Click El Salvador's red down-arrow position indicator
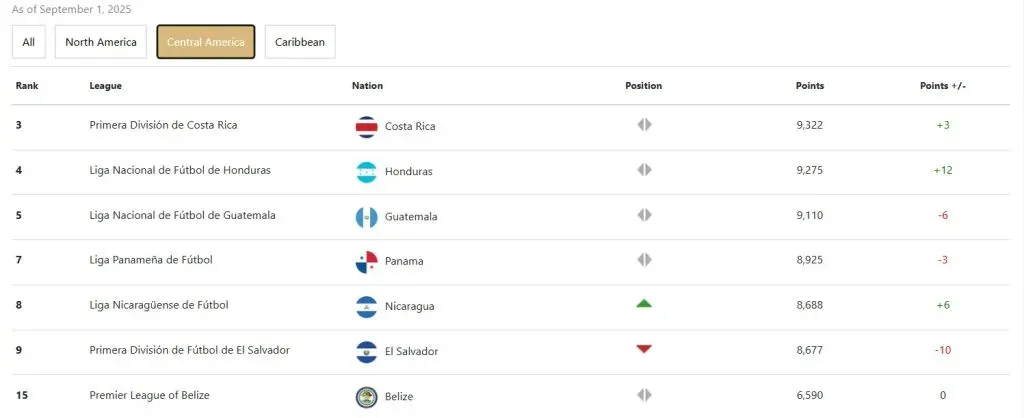This screenshot has width=1024, height=418. click(x=644, y=349)
